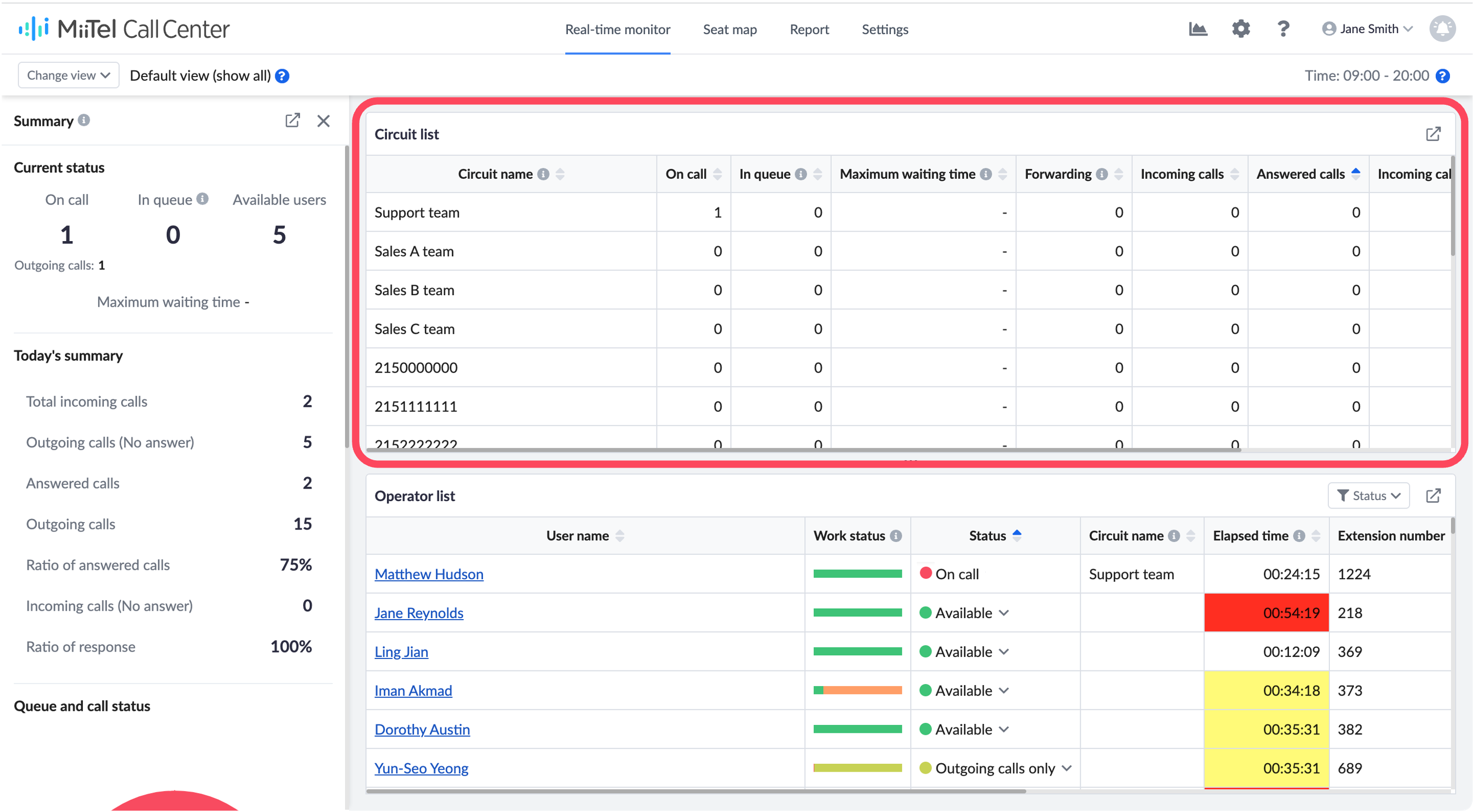Select Sales C team circuit row
Viewport: 1473px width, 812px height.
coord(908,329)
